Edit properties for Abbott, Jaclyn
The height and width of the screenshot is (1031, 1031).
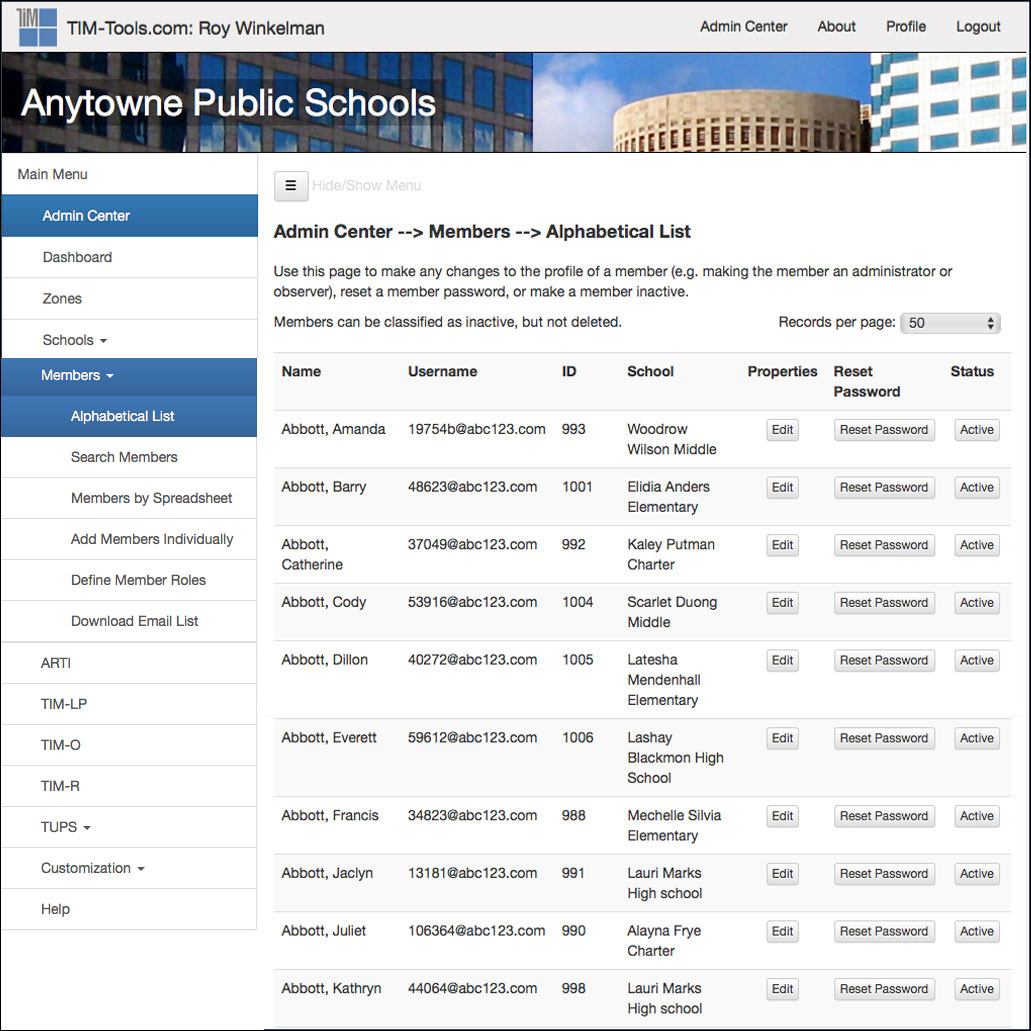(782, 874)
